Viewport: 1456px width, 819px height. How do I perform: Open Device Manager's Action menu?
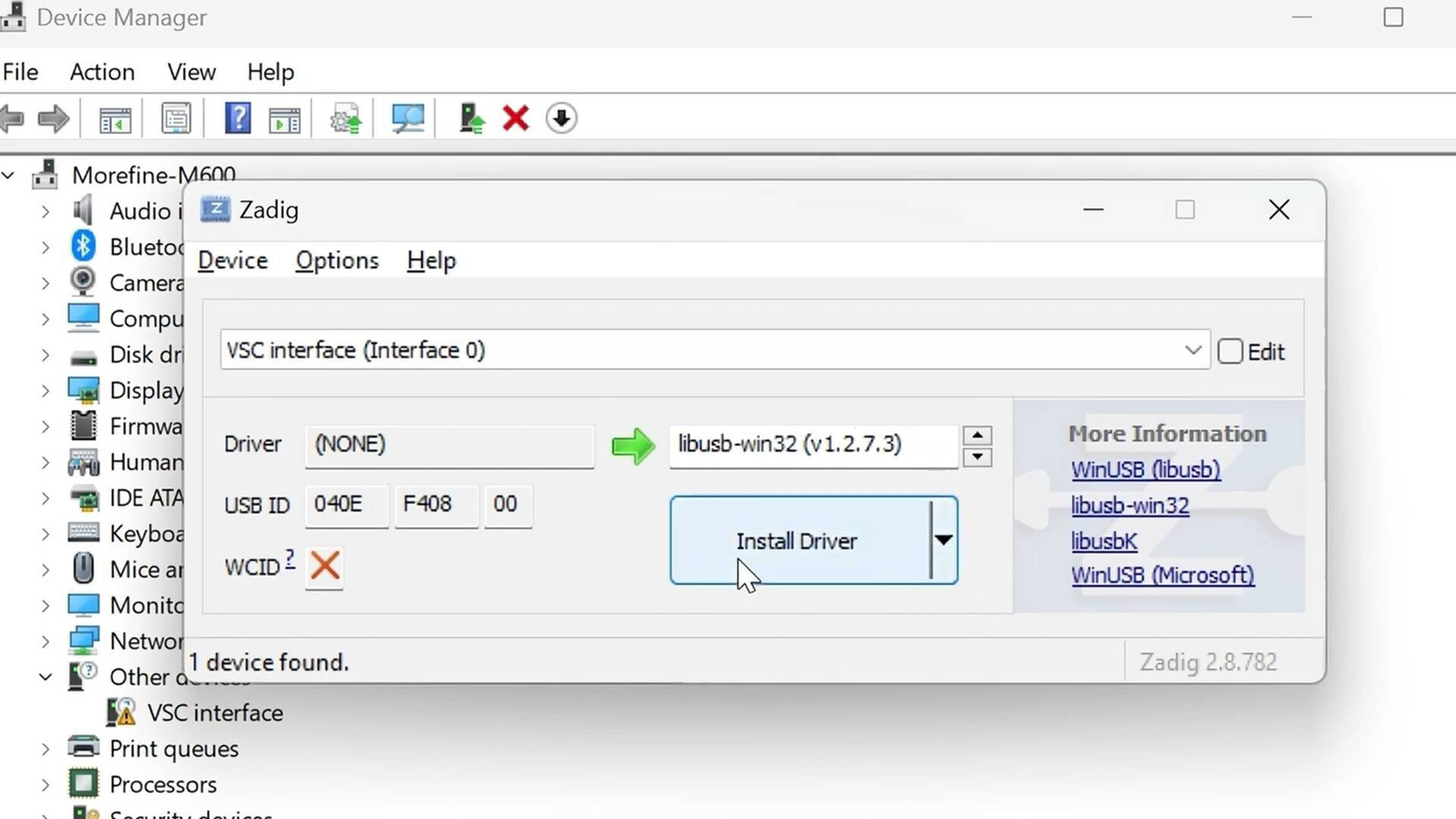click(102, 72)
